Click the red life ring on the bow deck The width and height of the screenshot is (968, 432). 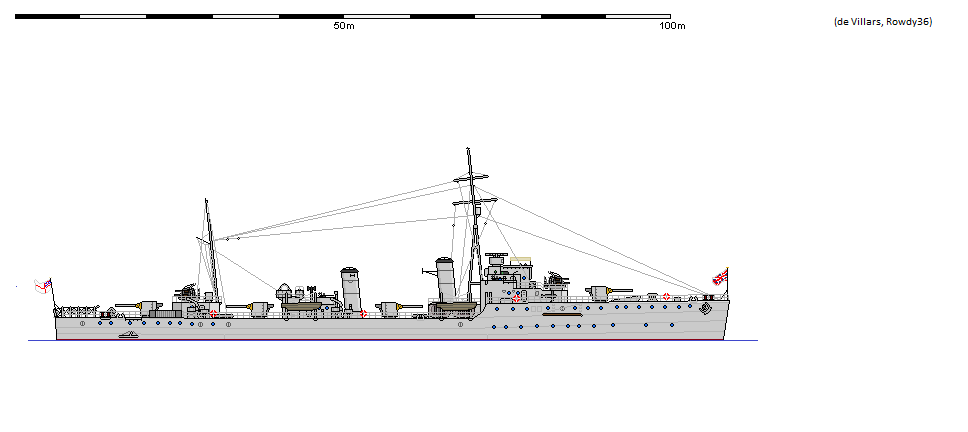(667, 297)
